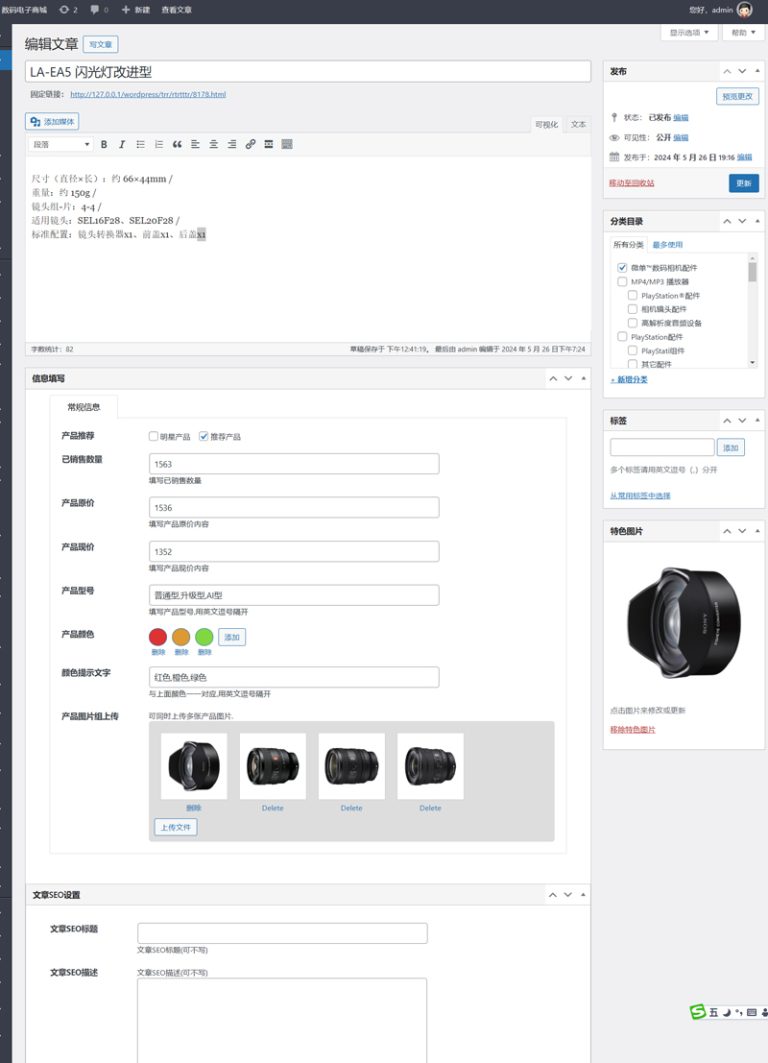The height and width of the screenshot is (1063, 768).
Task: Insert a bulleted list
Action: (x=141, y=145)
